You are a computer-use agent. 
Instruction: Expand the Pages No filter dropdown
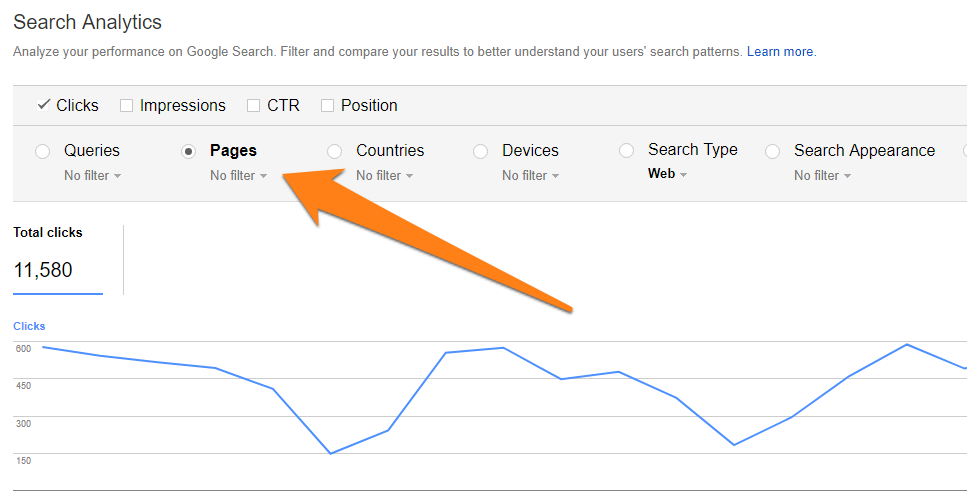tap(238, 176)
